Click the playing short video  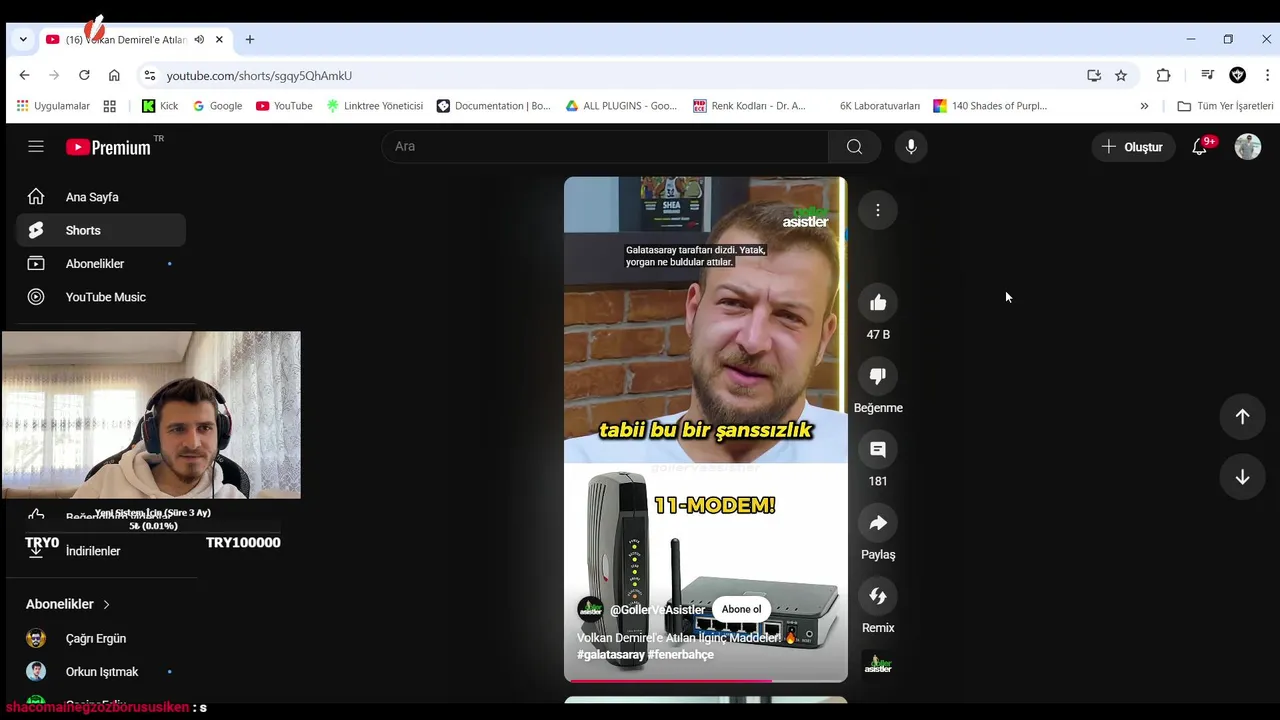click(x=705, y=429)
